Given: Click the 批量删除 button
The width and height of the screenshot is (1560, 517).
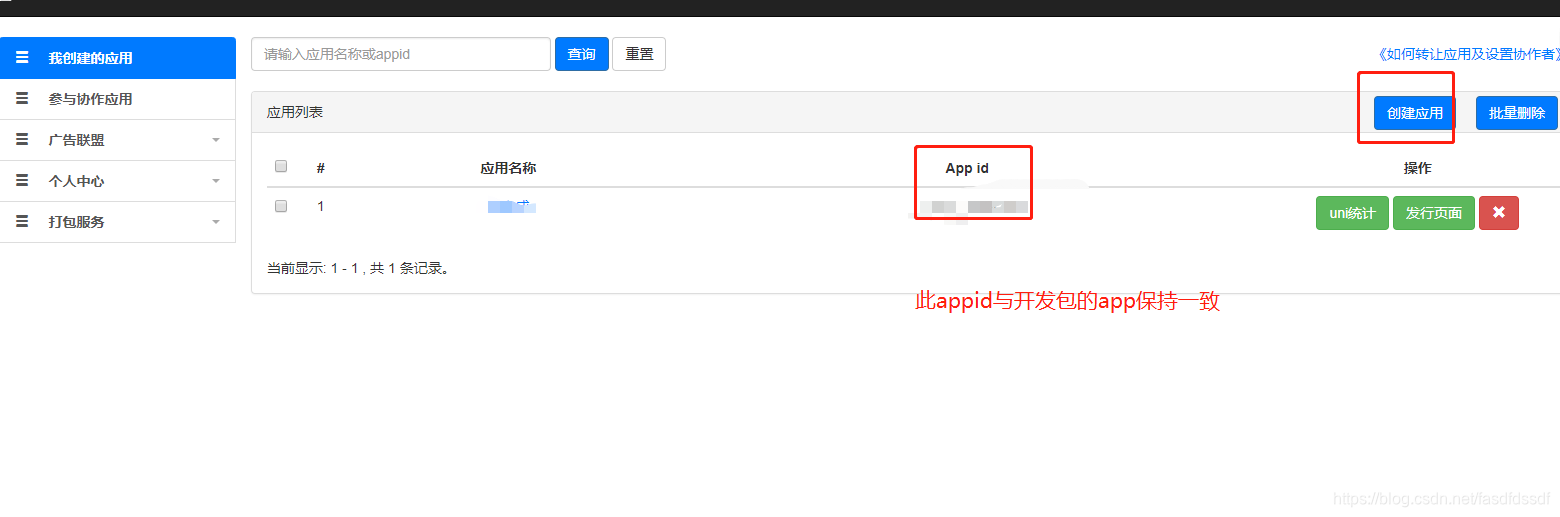Looking at the screenshot, I should tap(1517, 113).
